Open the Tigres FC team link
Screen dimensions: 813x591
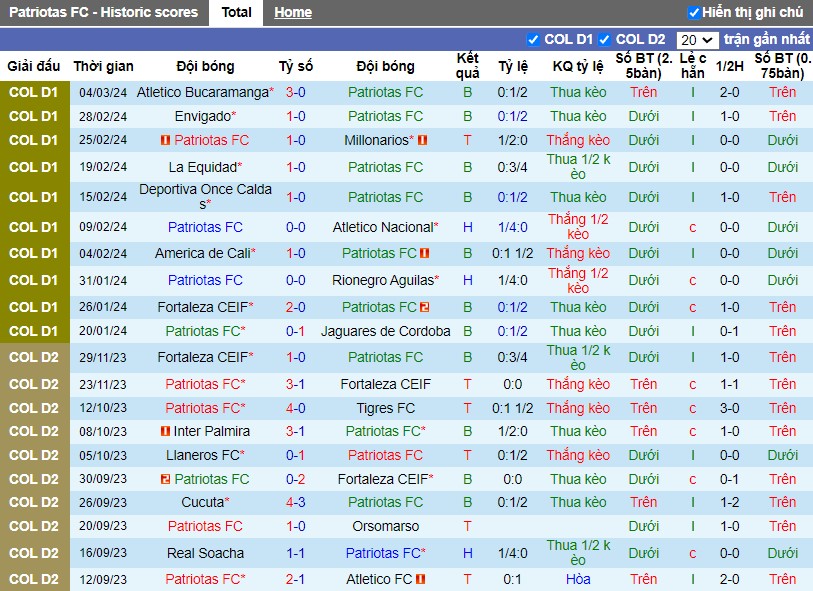point(386,408)
